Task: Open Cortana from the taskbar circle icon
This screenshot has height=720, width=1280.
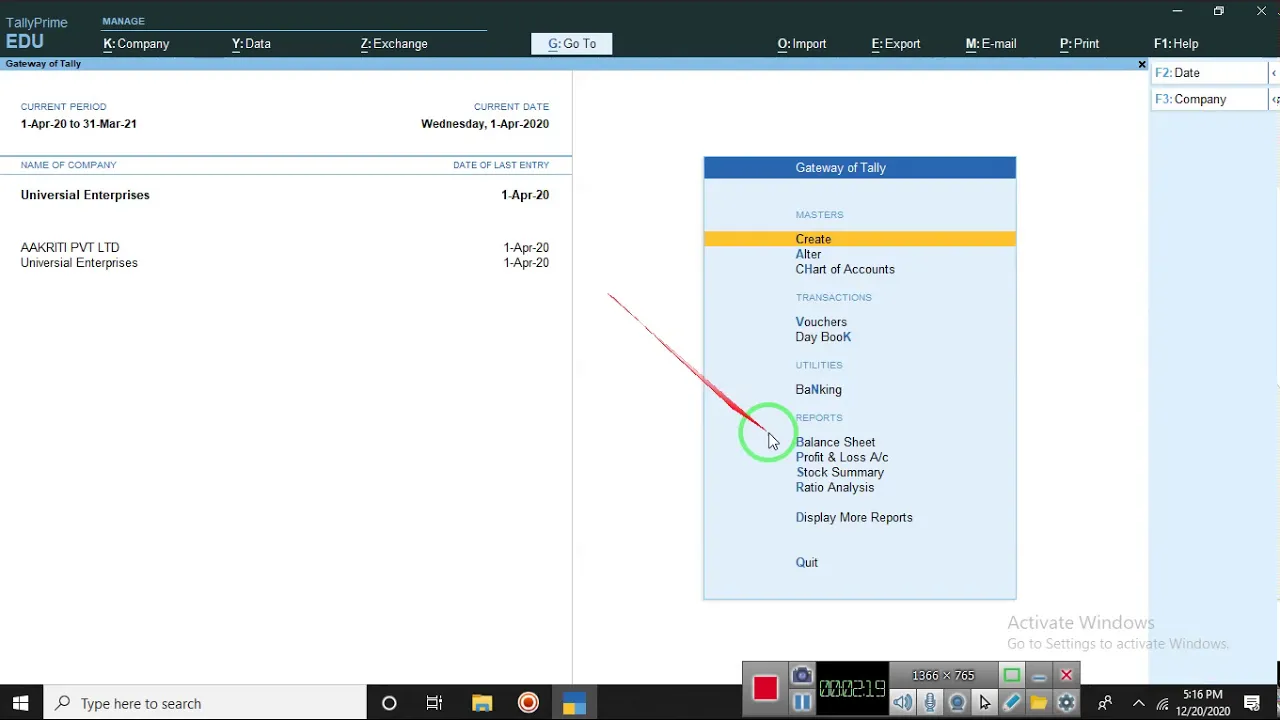Action: (389, 703)
